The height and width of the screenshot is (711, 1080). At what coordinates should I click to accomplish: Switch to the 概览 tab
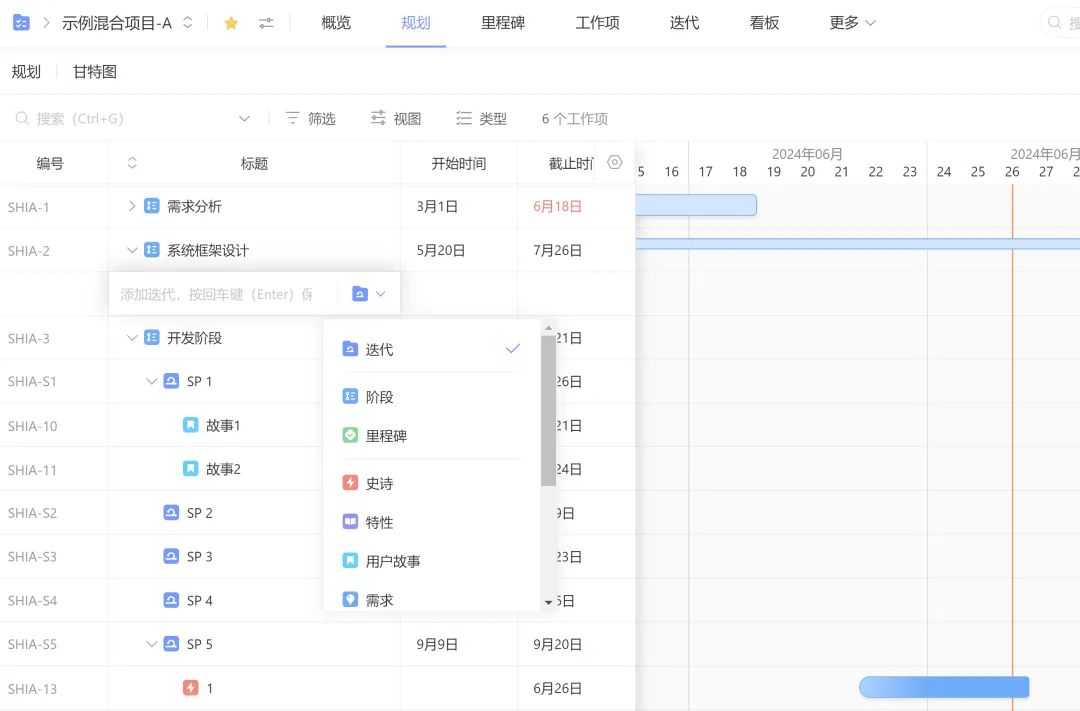pos(336,23)
